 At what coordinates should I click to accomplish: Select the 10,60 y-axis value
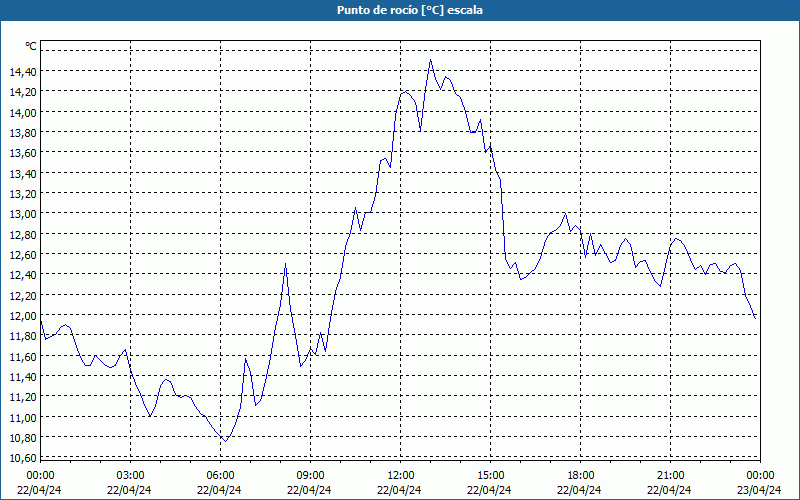tap(23, 458)
